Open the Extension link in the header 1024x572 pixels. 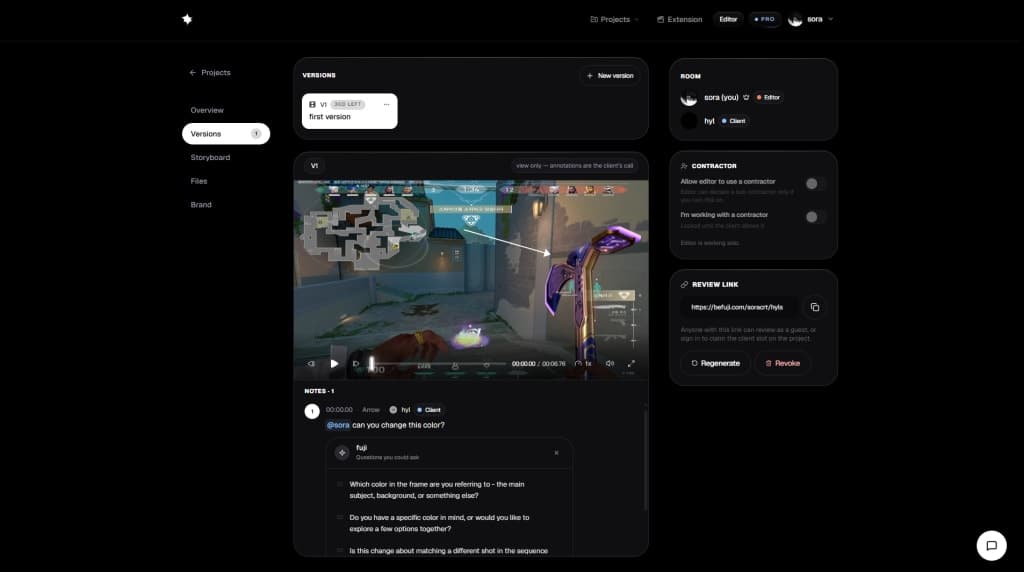(x=679, y=20)
